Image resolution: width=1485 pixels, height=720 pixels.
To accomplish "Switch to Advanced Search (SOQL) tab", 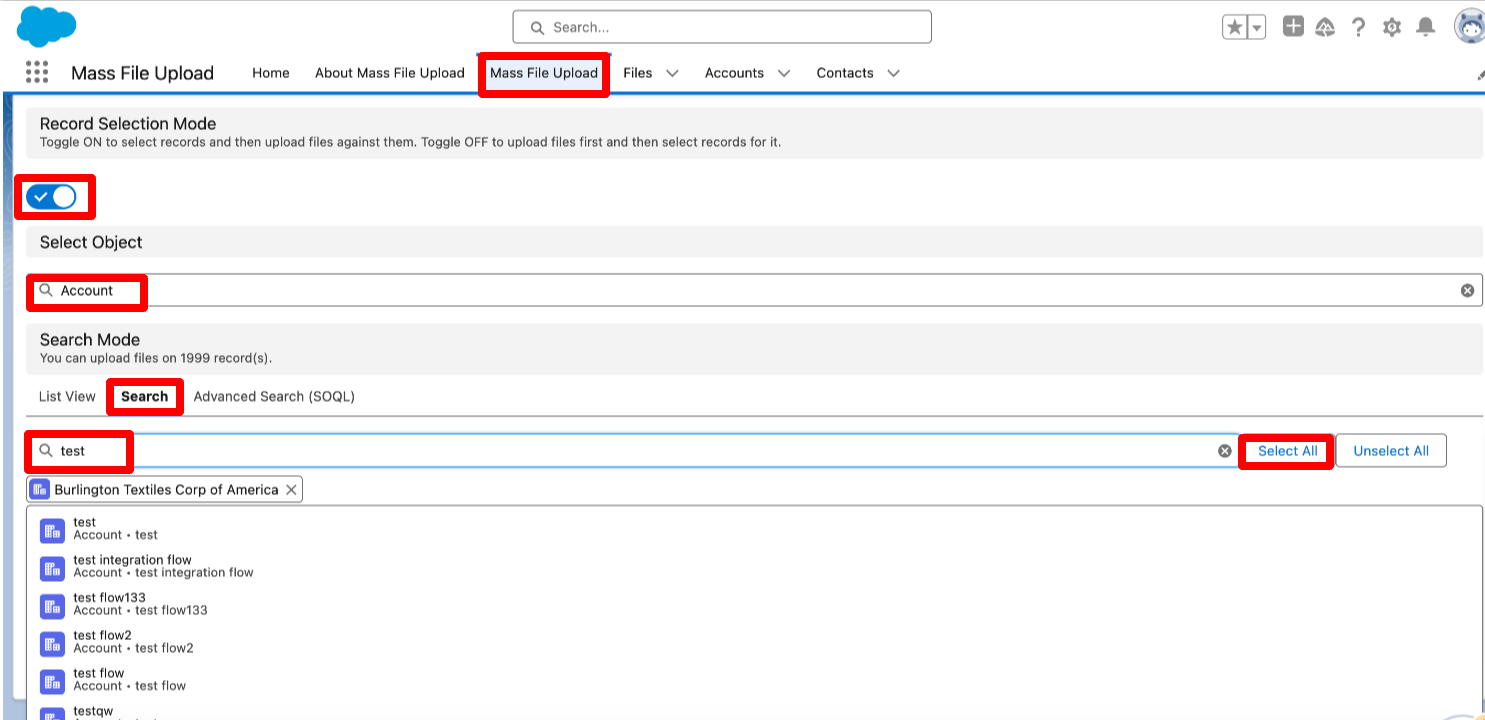I will pyautogui.click(x=274, y=397).
